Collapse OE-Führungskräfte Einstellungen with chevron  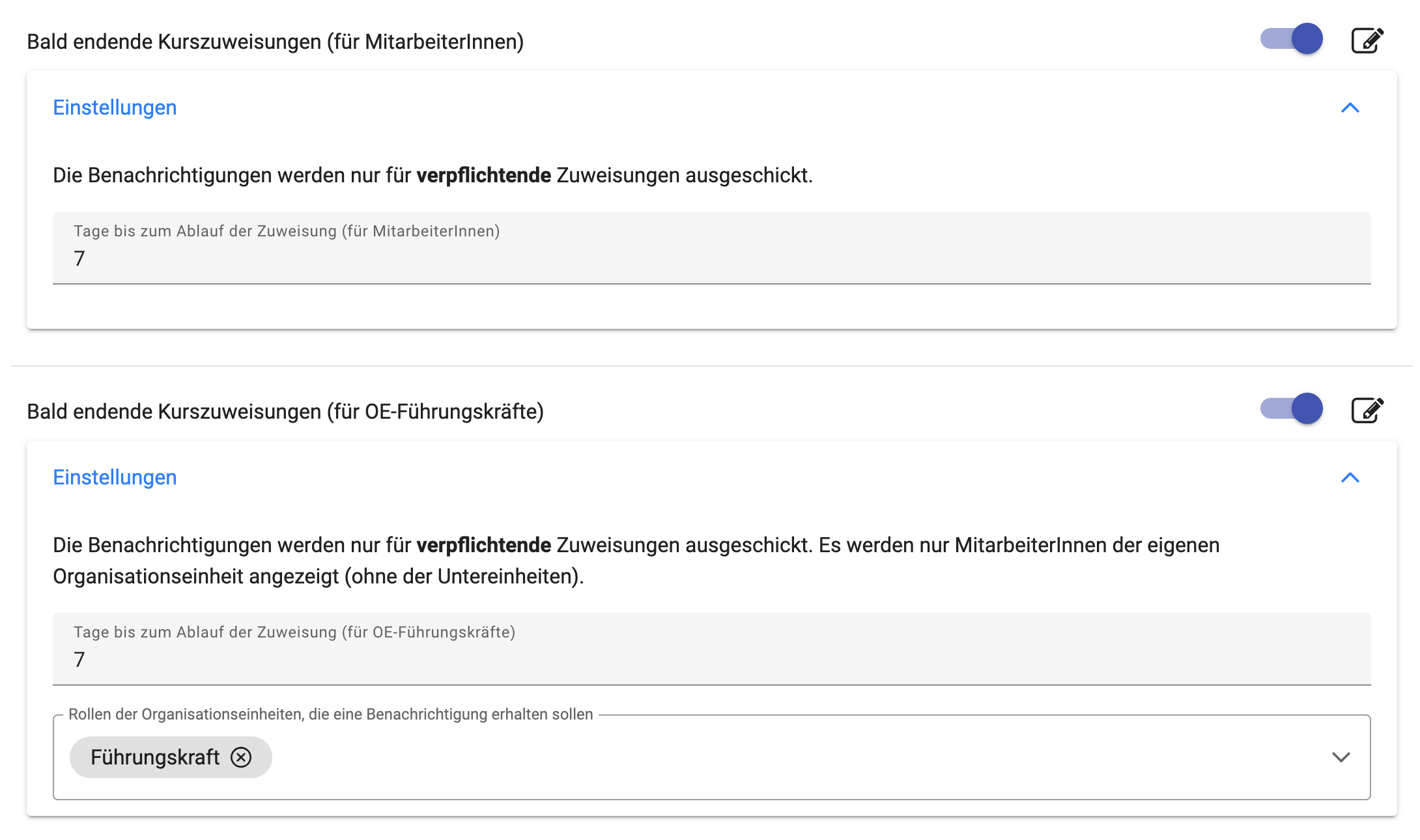[1350, 478]
